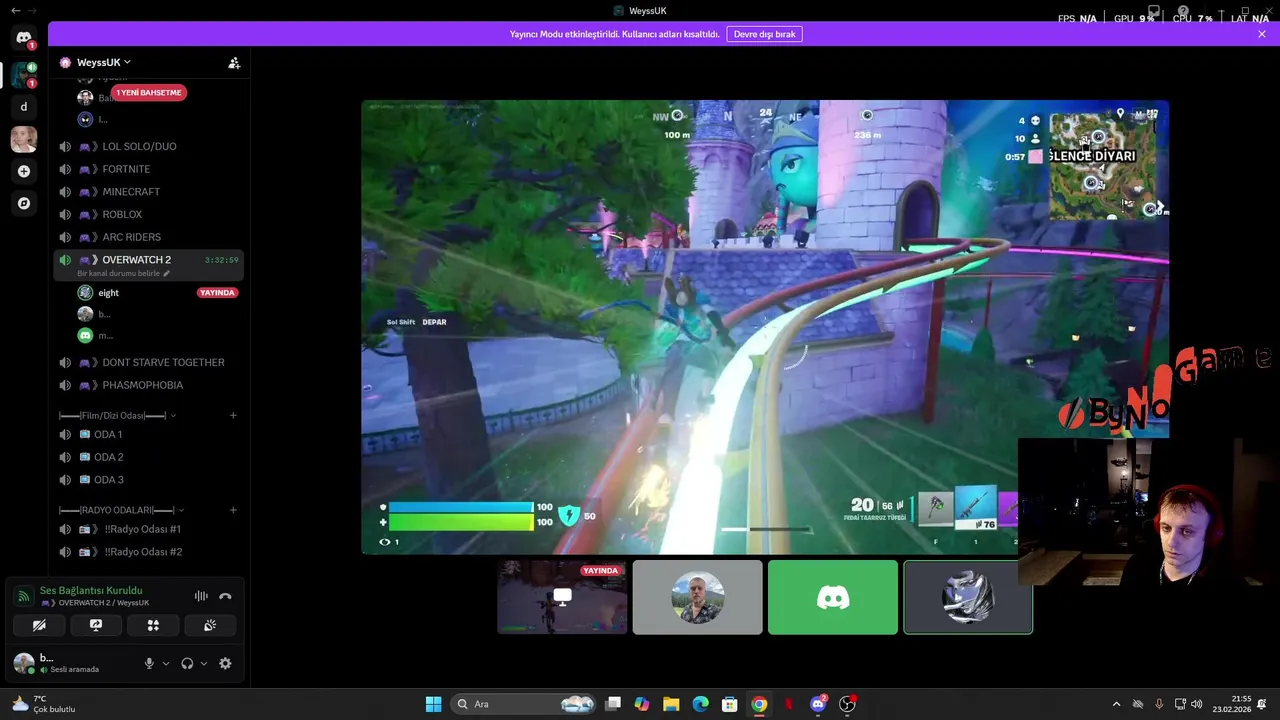1280x720 pixels.
Task: Join the FORTNITE voice channel
Action: 148,169
